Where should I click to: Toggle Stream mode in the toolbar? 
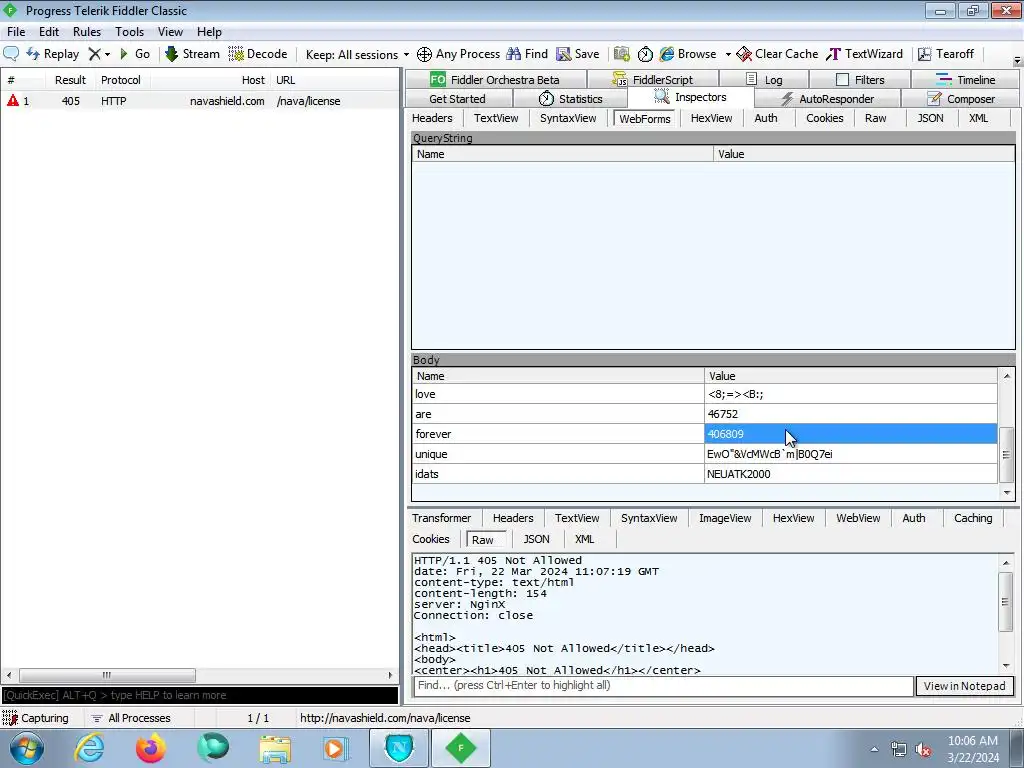point(192,54)
